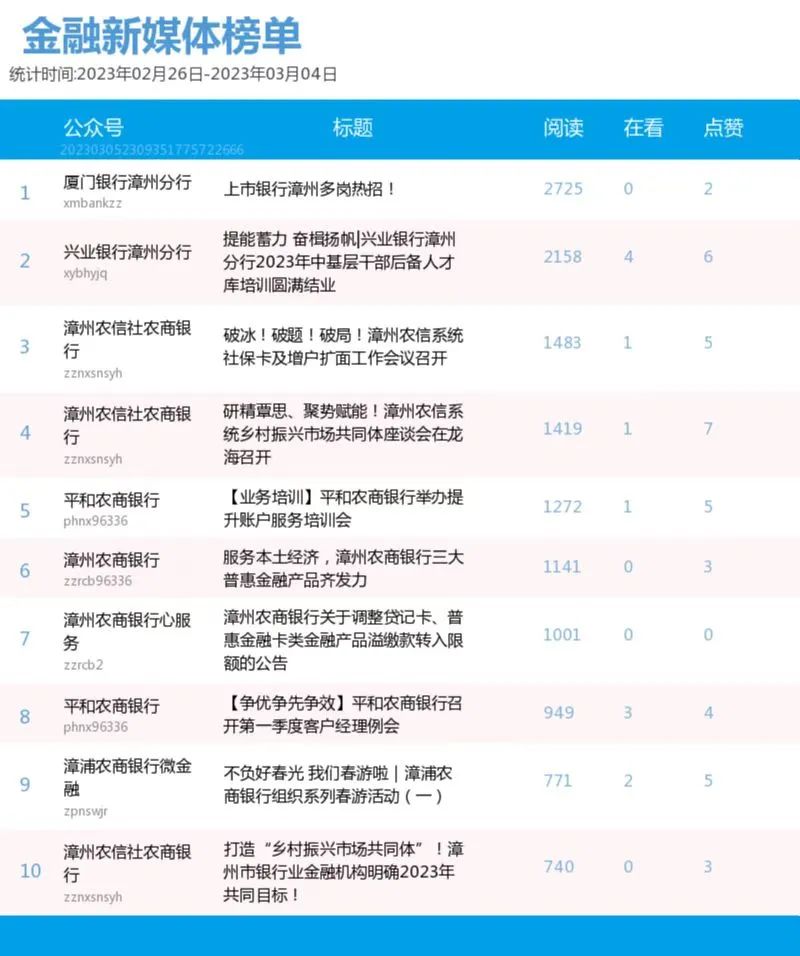Select the 标题 column header
The width and height of the screenshot is (800, 956).
point(352,128)
